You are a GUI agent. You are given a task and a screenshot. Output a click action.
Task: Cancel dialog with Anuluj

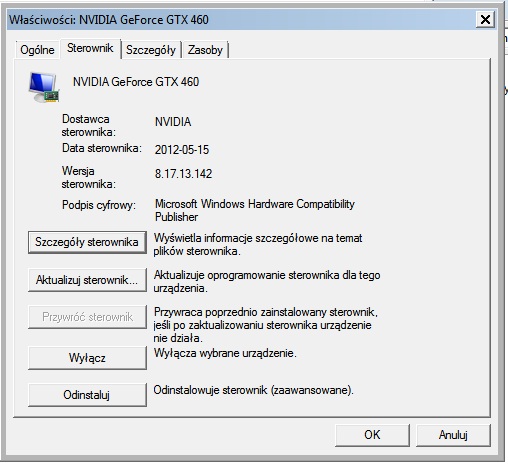point(453,435)
